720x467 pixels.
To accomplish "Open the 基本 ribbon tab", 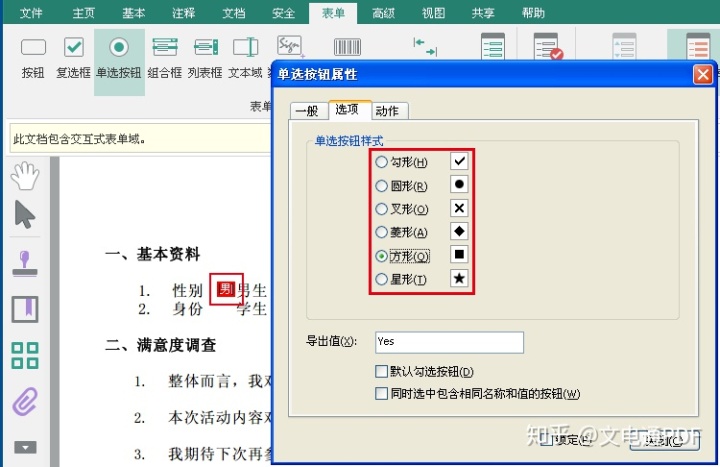I will click(134, 13).
